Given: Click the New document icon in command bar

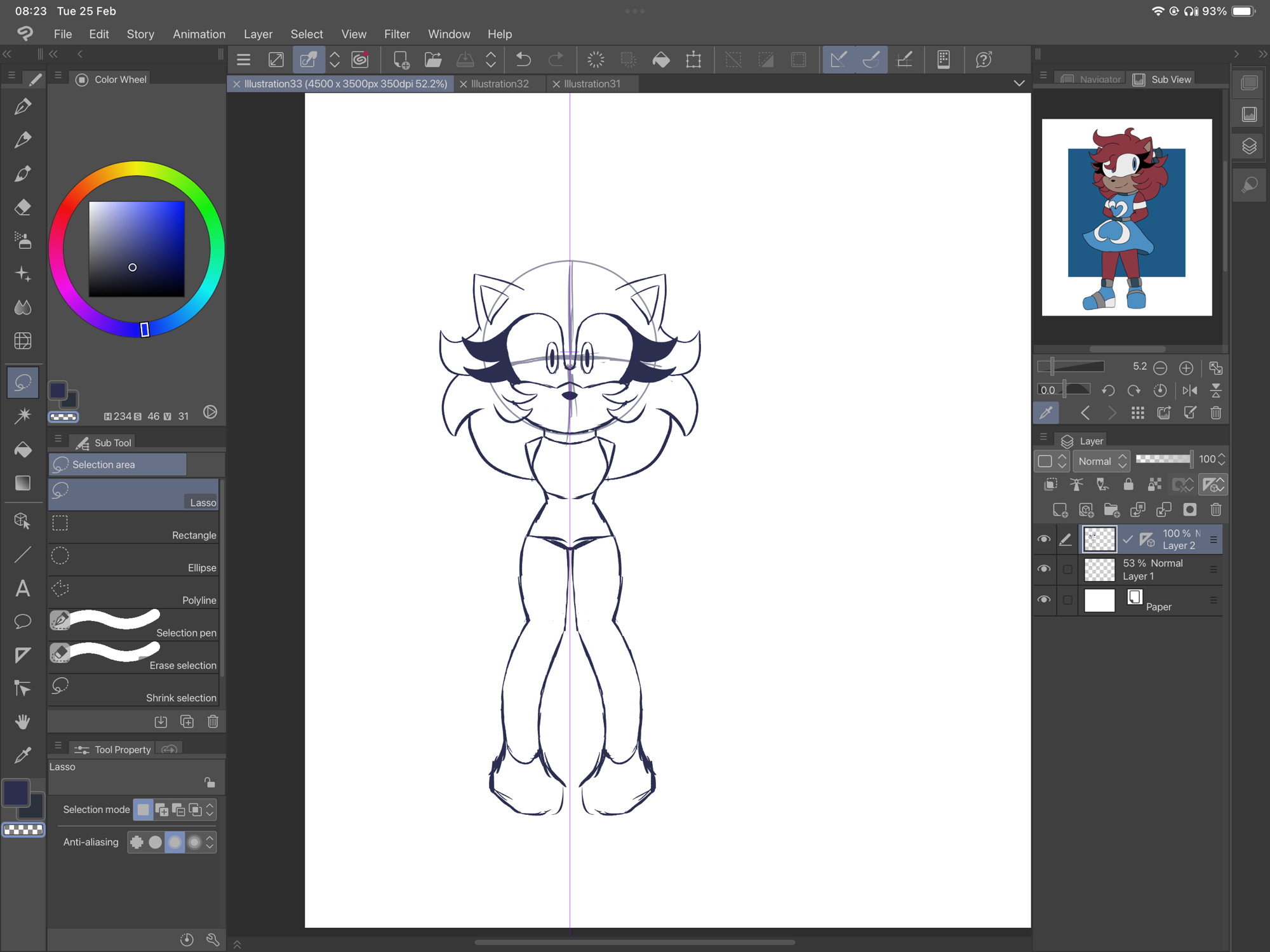Looking at the screenshot, I should click(401, 60).
